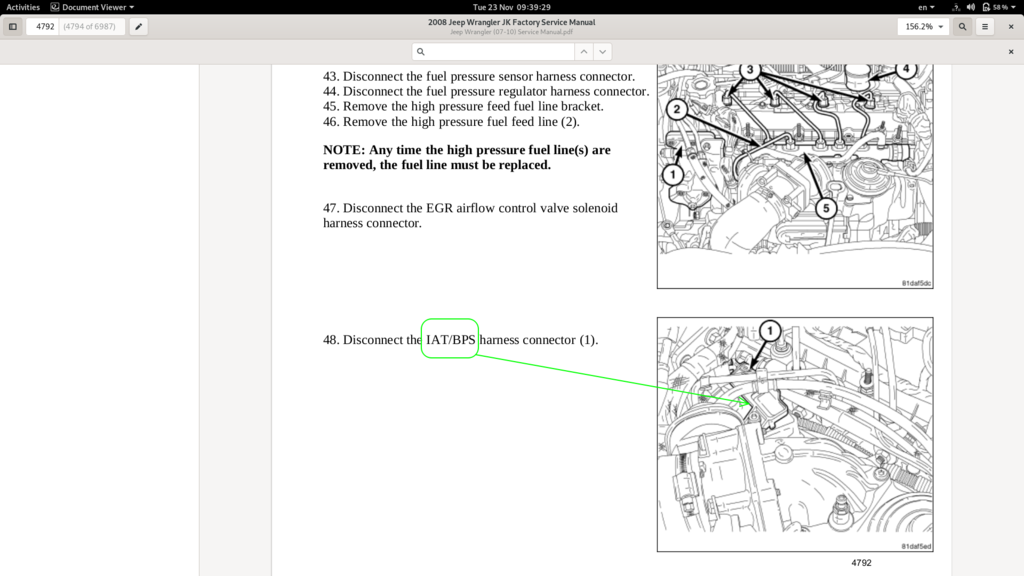Expand search options from the search field arrow
The width and height of the screenshot is (1024, 576).
(423, 52)
